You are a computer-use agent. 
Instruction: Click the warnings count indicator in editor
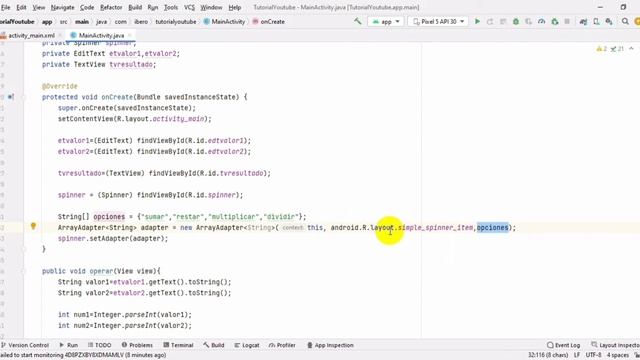(602, 49)
